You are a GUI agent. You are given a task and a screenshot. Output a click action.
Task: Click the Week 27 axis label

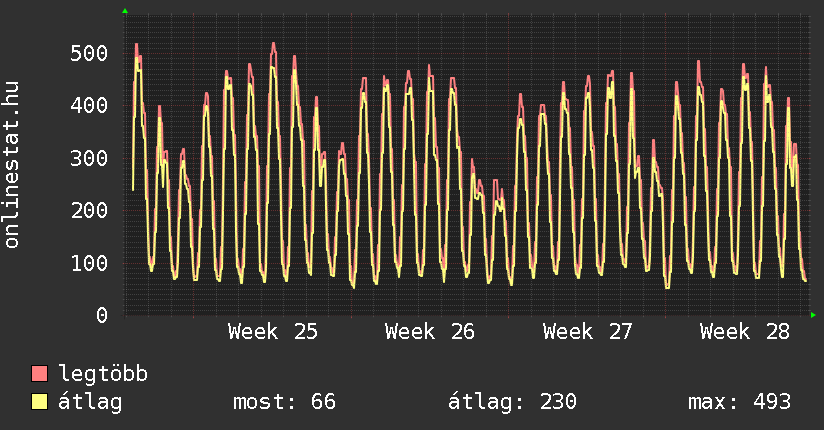(587, 332)
